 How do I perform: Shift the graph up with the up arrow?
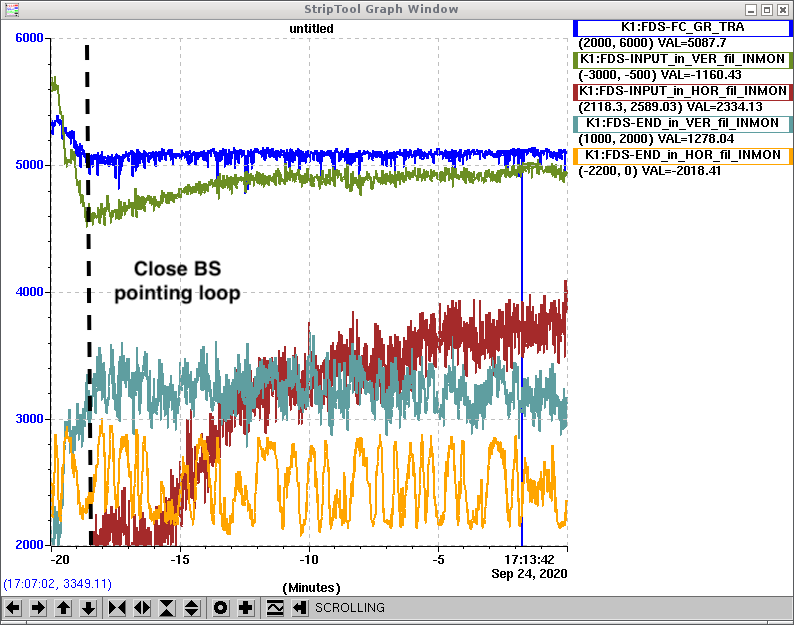click(64, 607)
